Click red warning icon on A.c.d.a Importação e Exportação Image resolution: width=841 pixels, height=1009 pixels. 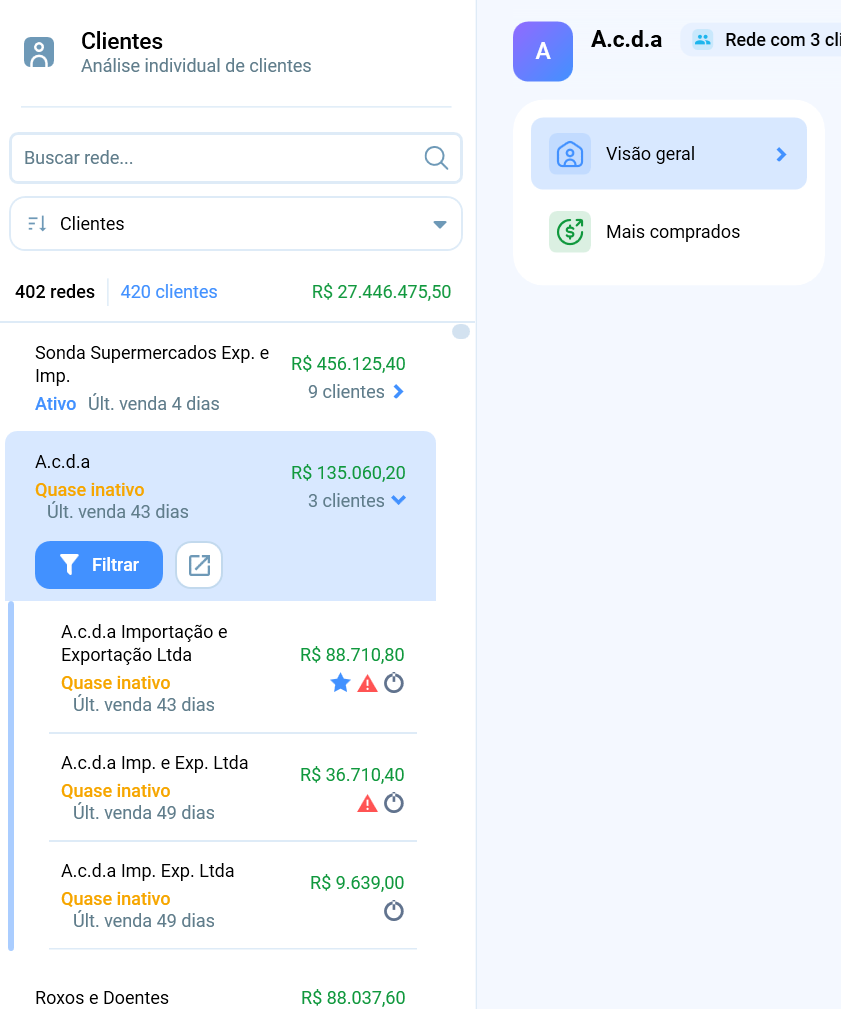click(367, 683)
